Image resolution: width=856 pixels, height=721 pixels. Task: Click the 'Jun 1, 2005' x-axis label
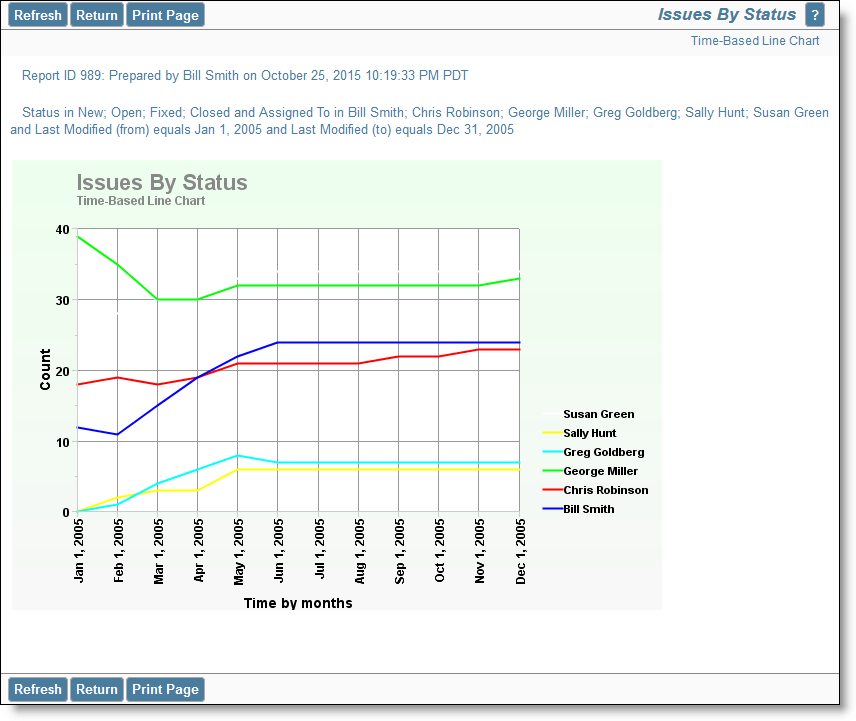pyautogui.click(x=278, y=551)
